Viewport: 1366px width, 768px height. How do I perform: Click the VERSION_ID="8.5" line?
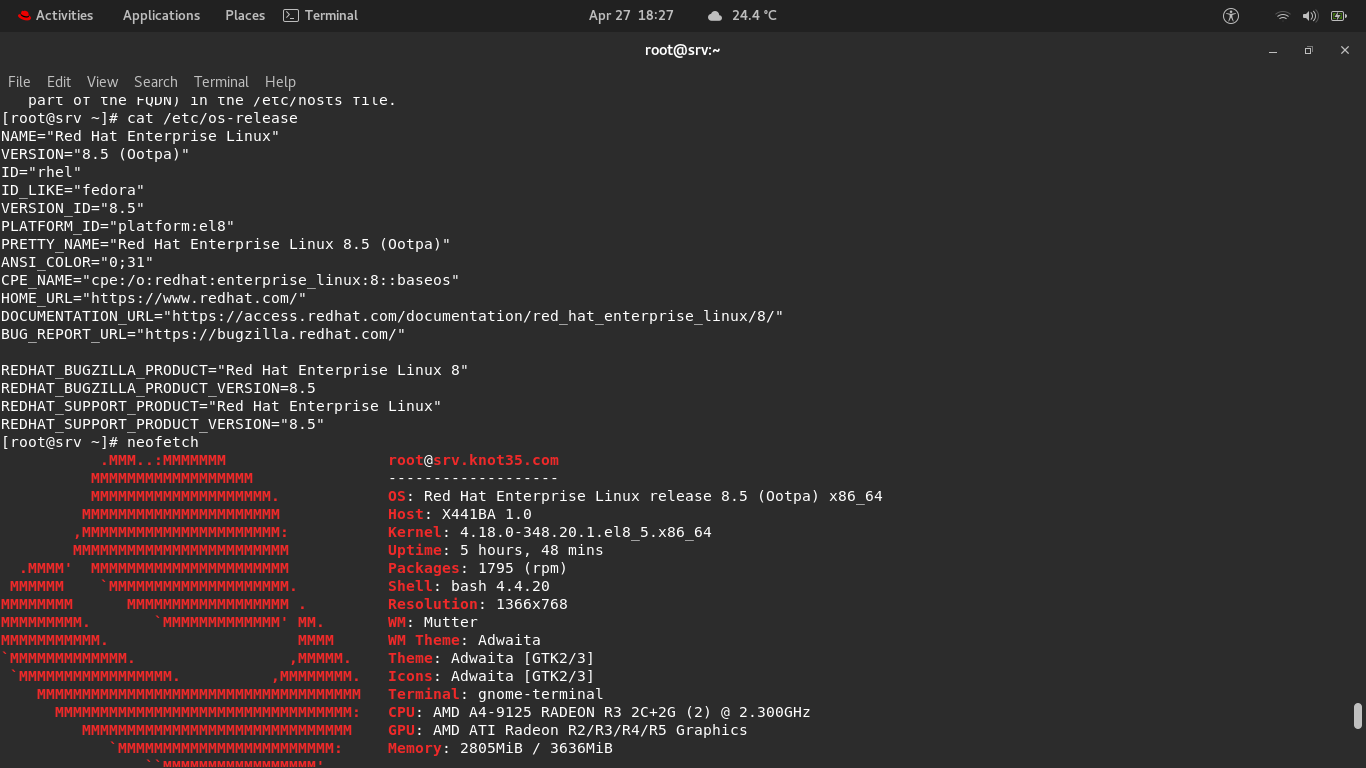(x=73, y=208)
